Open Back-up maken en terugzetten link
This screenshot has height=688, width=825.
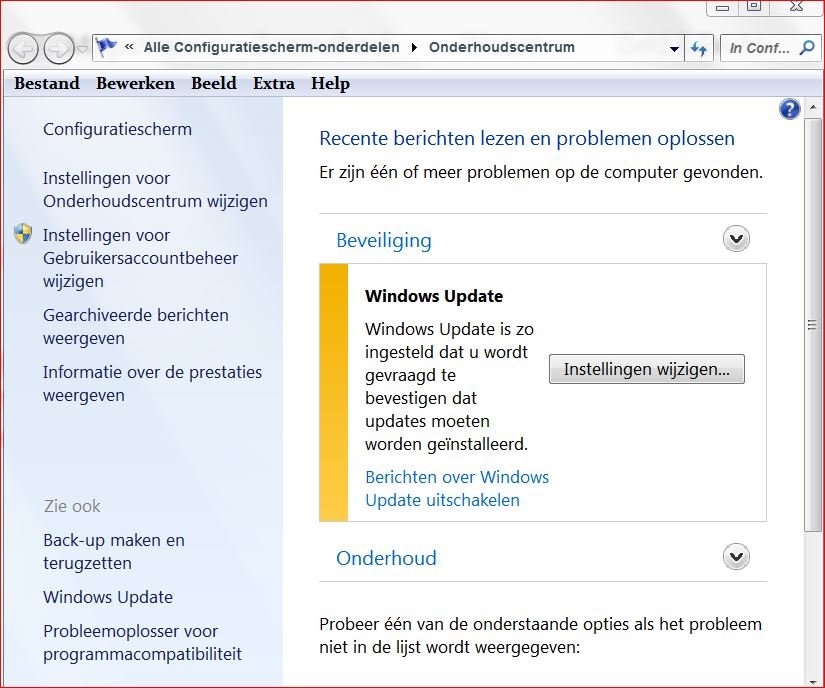tap(113, 551)
